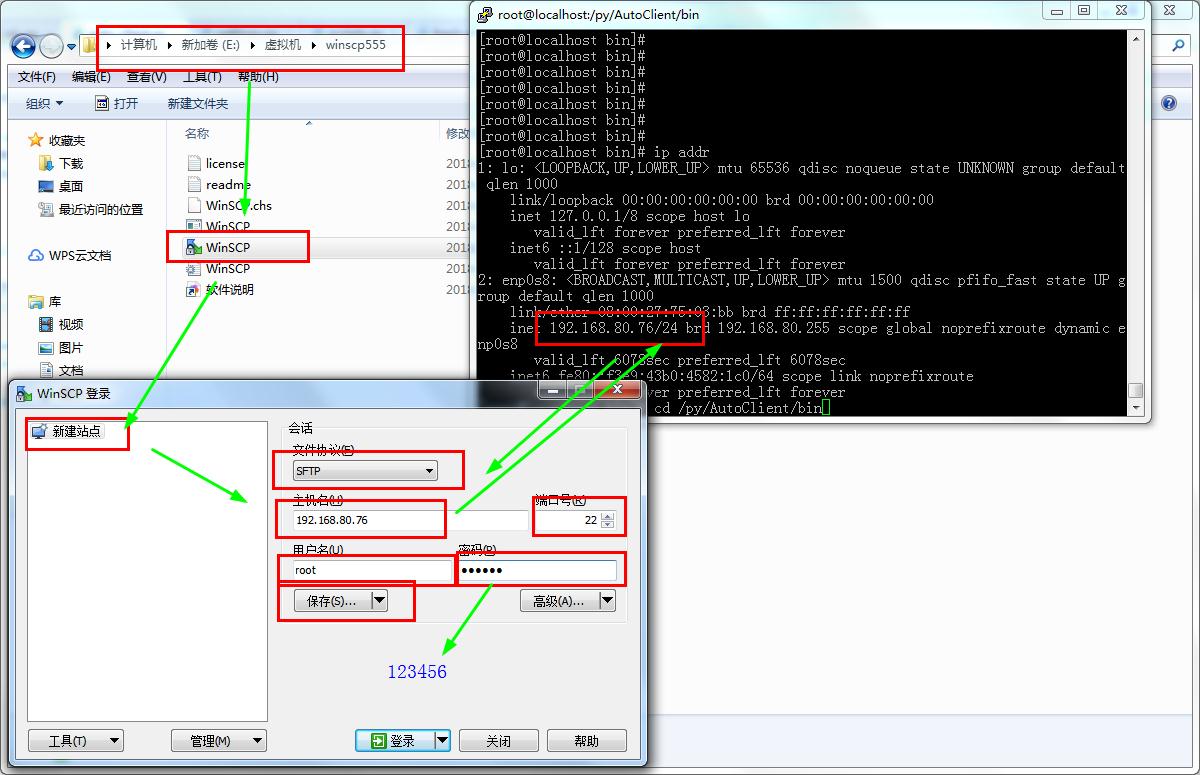Open 桌面 in Explorer sidebar
1200x775 pixels.
coord(61,186)
